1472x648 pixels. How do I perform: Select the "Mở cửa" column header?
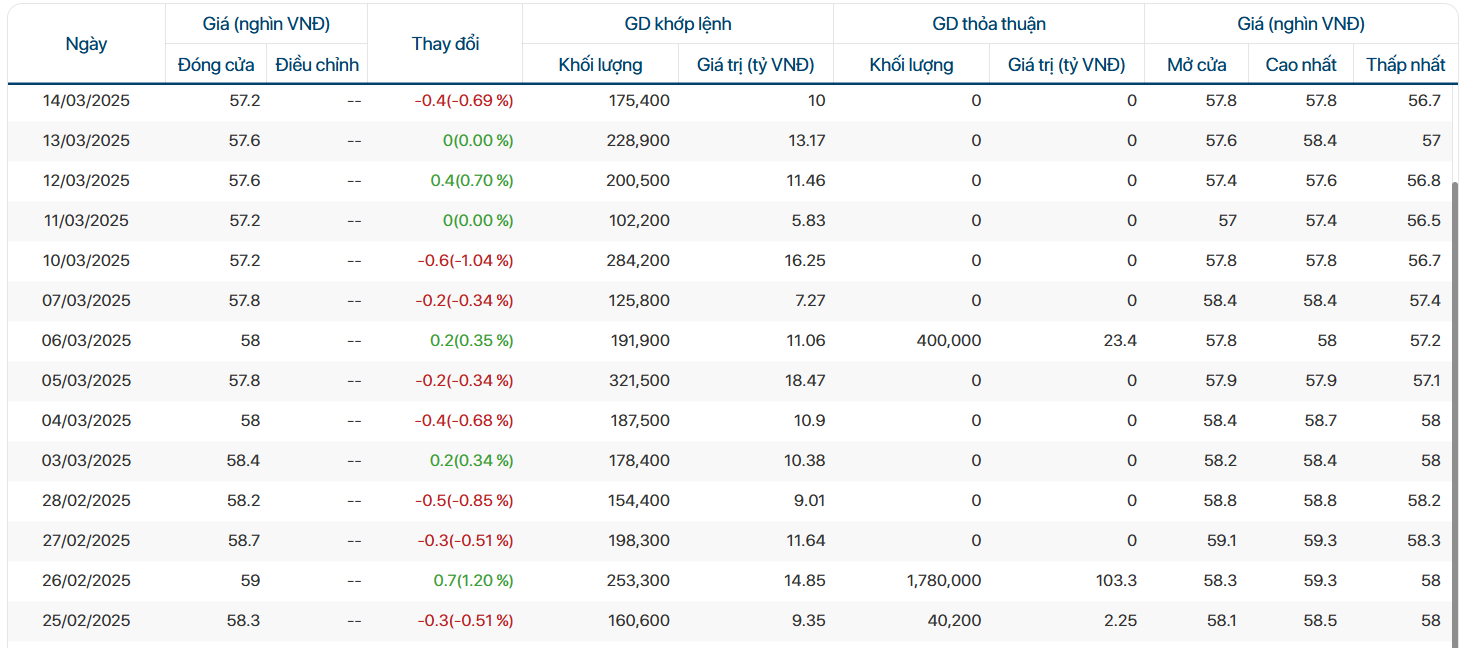click(x=1197, y=65)
